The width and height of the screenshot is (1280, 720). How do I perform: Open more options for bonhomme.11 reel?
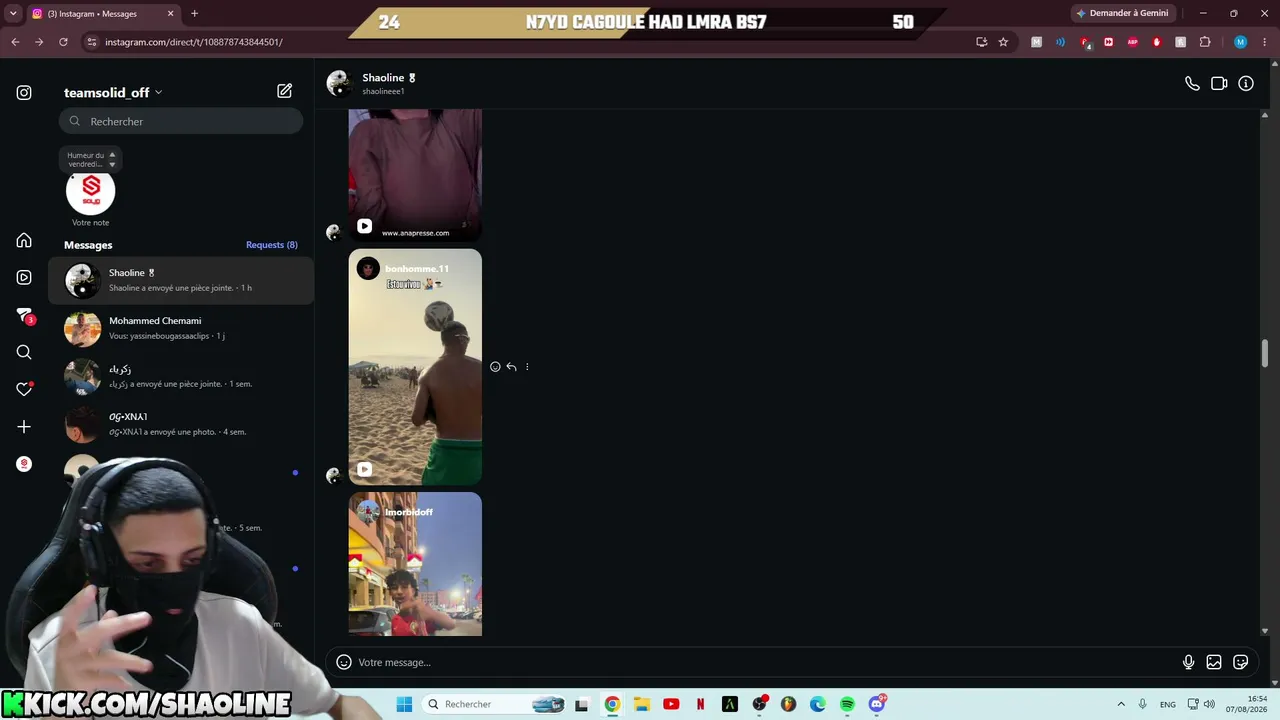click(527, 367)
